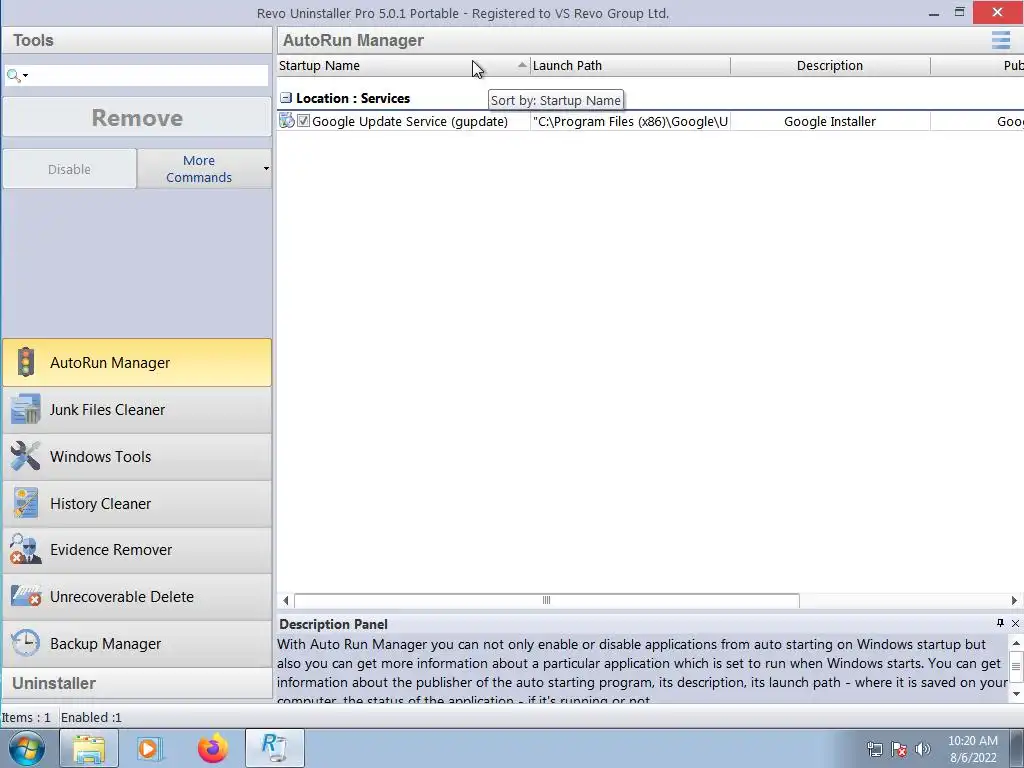Click the search magnifier icon in Tools
This screenshot has width=1024, height=768.
(12, 76)
